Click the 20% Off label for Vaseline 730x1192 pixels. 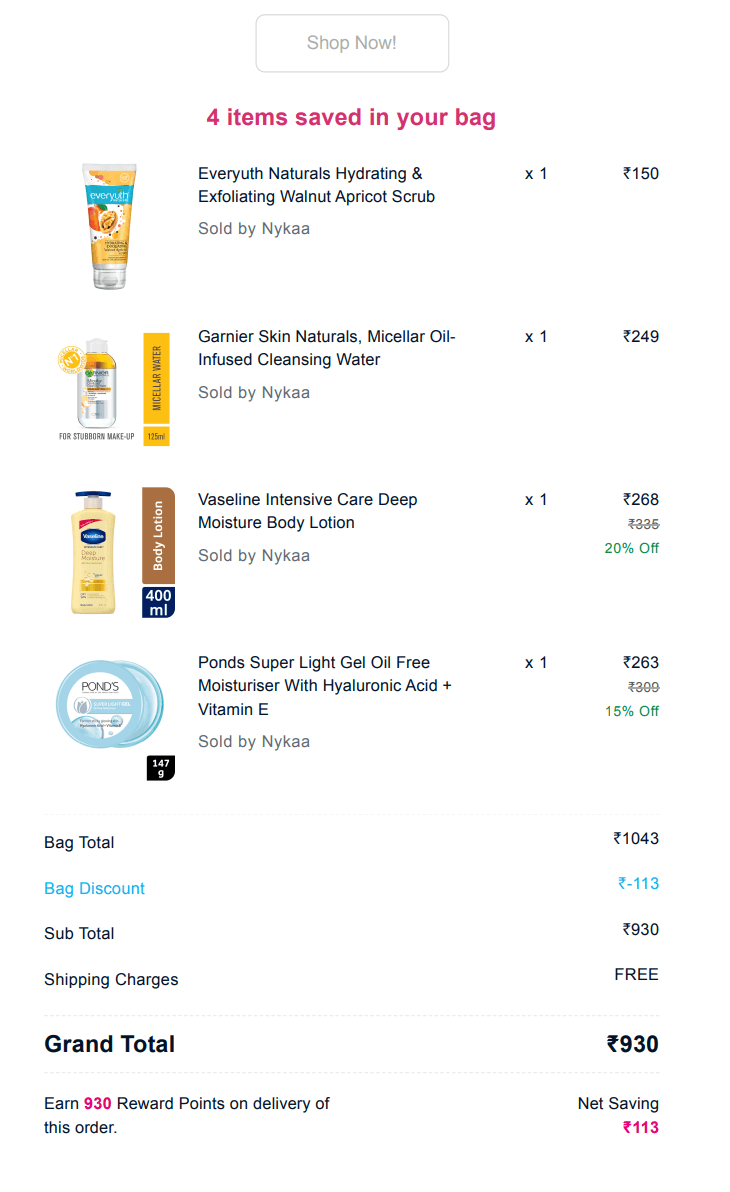(x=632, y=548)
